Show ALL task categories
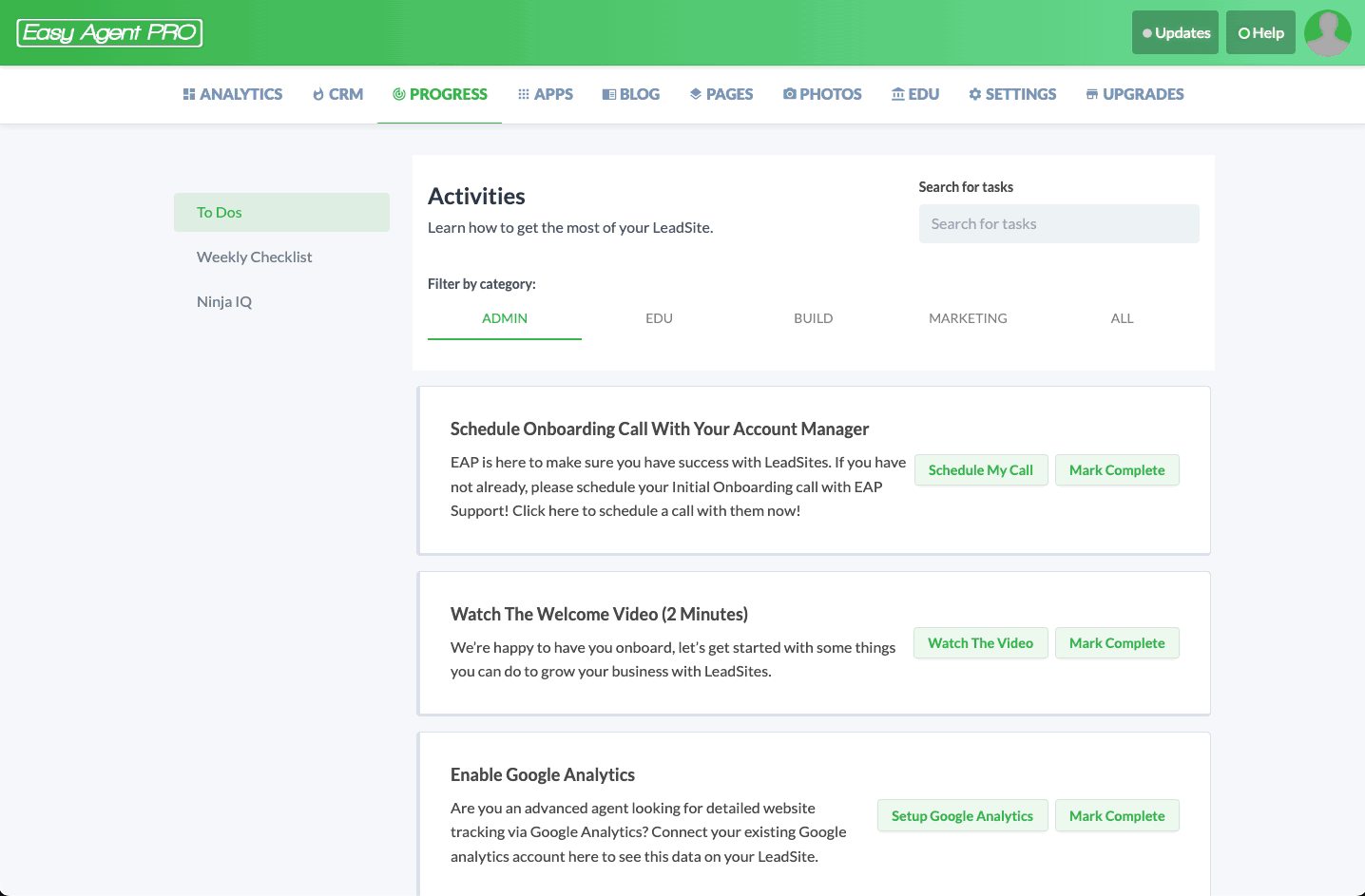 (1123, 318)
